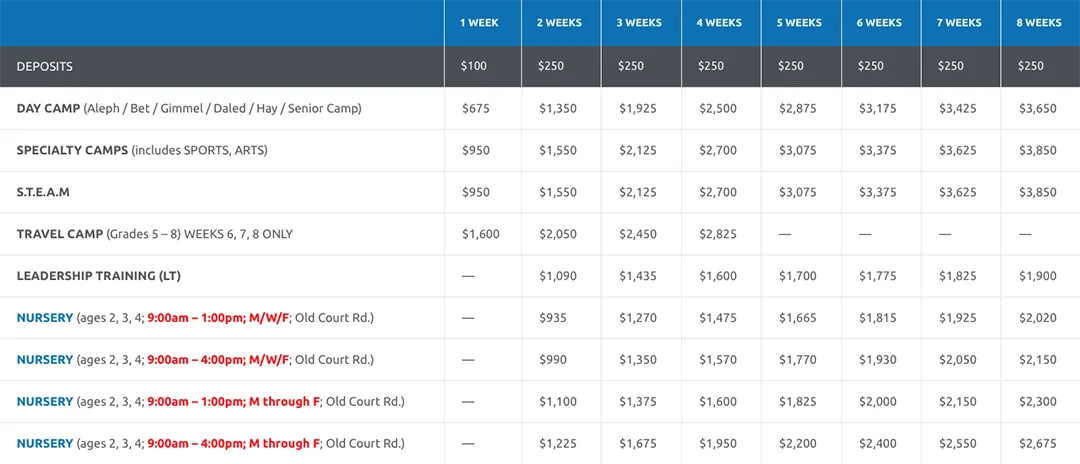Click the NURSERY link for 9:00am–1:00pm M/W/F
Viewport: 1080px width, 464px height.
pos(45,318)
